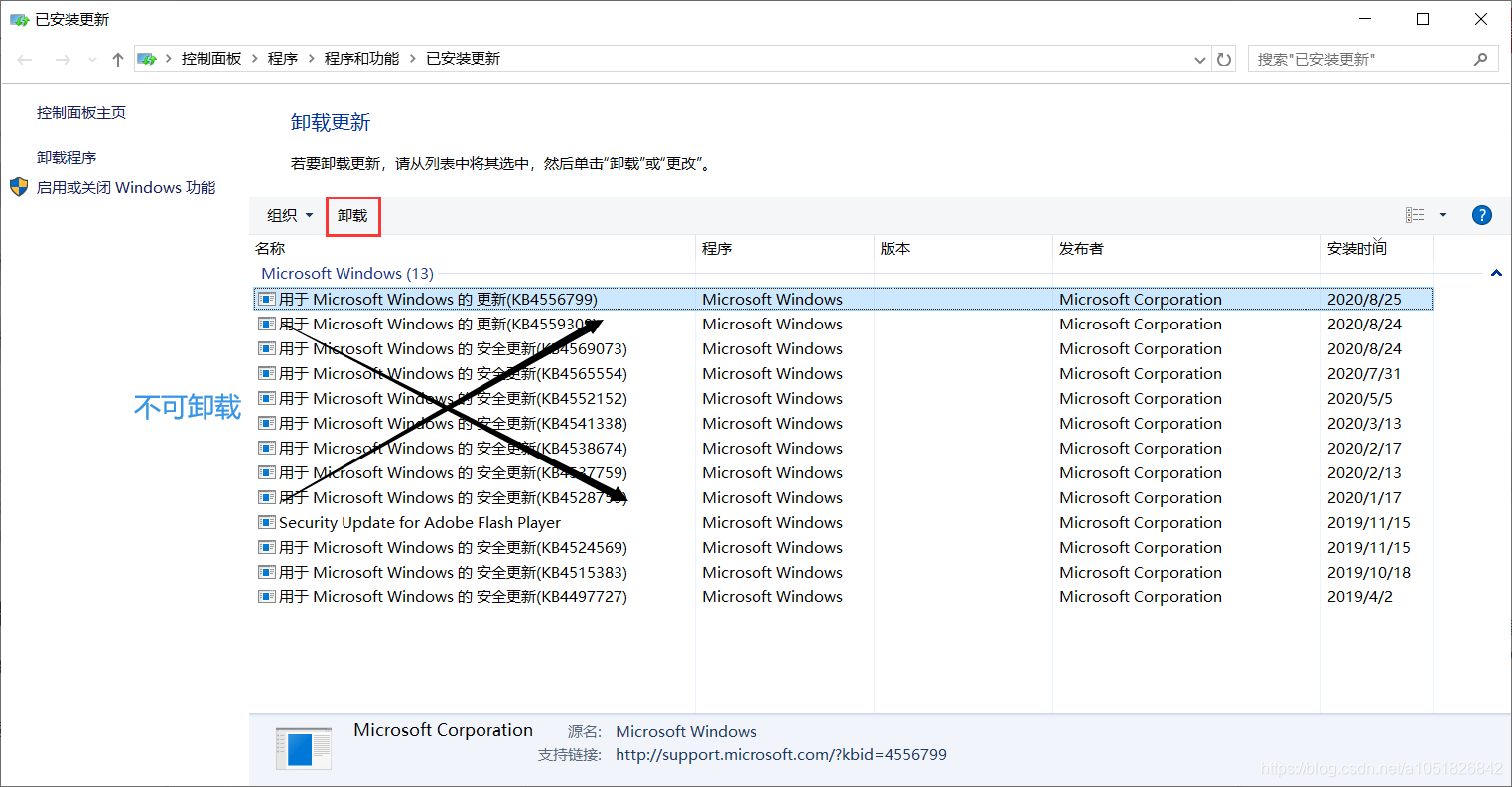This screenshot has width=1512, height=787.
Task: Click the icon of update KB4556799
Action: [266, 299]
